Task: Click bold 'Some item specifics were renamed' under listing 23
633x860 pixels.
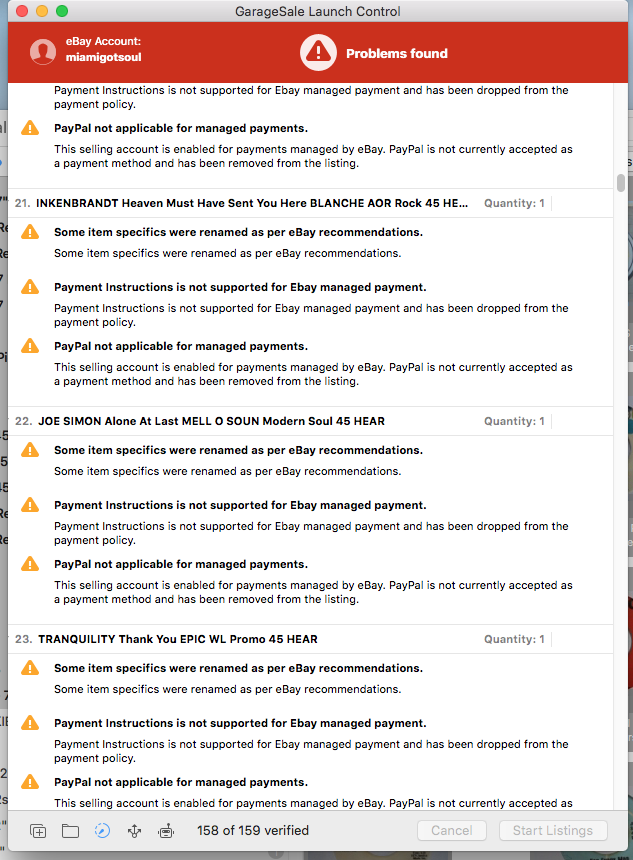Action: [238, 668]
